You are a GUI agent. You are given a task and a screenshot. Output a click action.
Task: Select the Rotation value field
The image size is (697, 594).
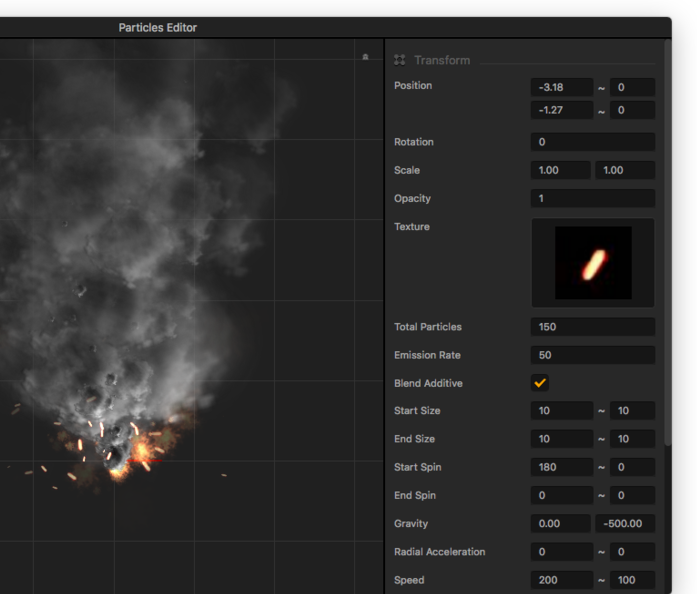593,142
